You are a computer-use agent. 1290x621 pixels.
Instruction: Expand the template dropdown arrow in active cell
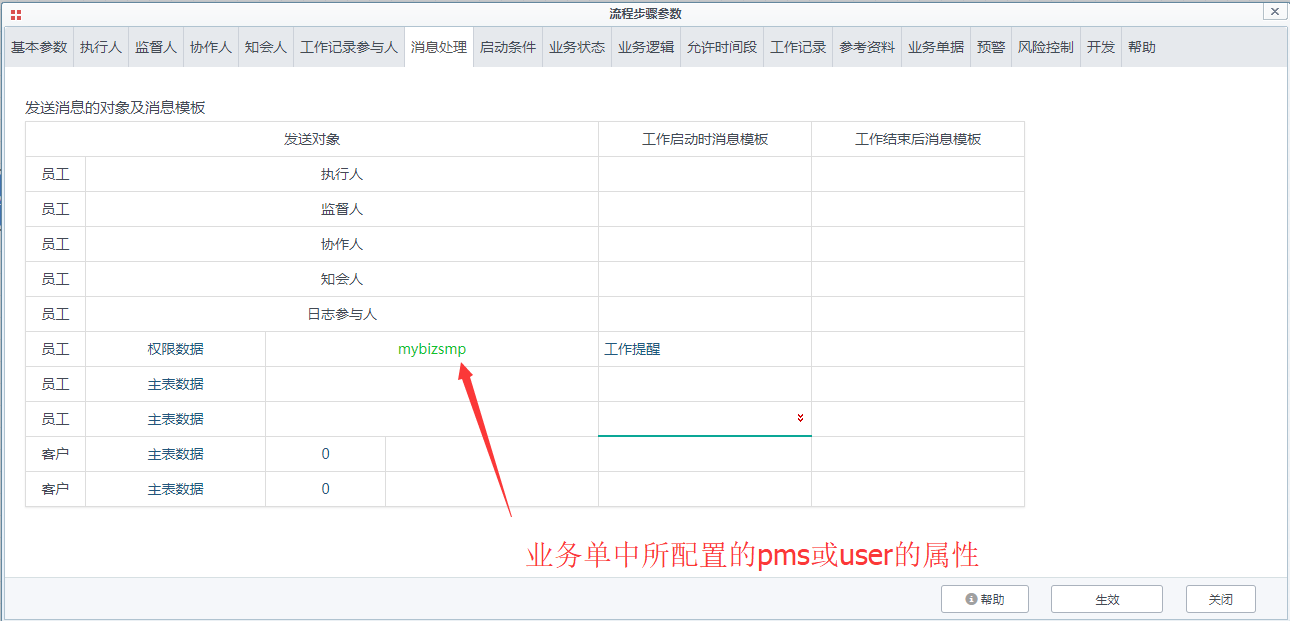click(800, 419)
